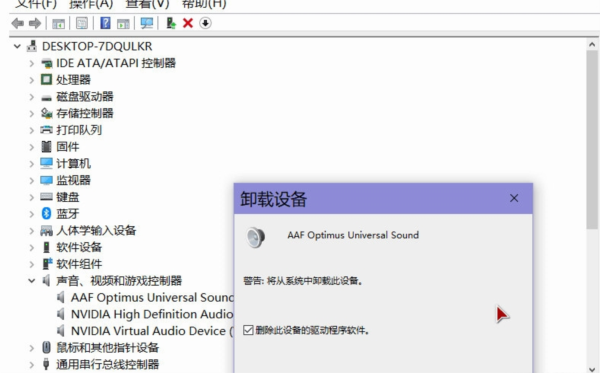Click the scrollbar up arrow
This screenshot has width=600, height=373.
593,44
